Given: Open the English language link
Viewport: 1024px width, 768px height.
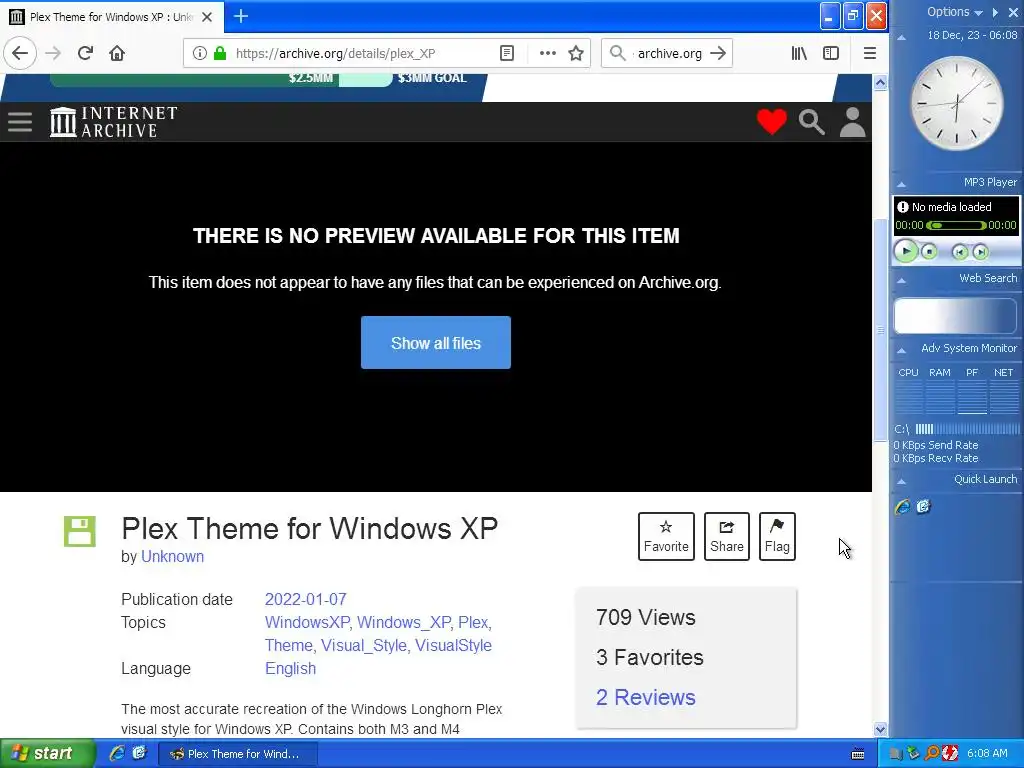Looking at the screenshot, I should coord(290,669).
